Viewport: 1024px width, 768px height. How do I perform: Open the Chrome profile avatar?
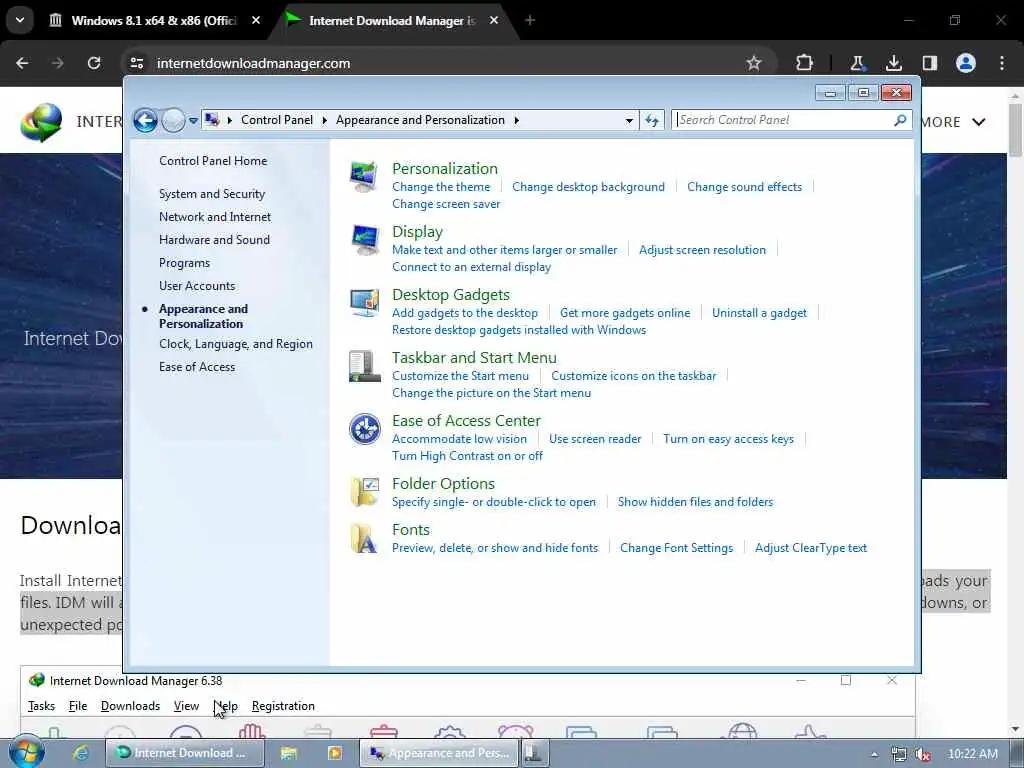pos(965,63)
